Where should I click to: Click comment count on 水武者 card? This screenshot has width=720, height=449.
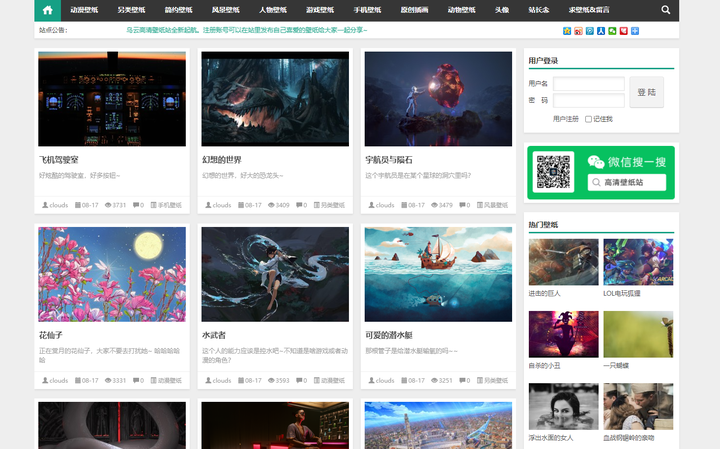pos(302,380)
